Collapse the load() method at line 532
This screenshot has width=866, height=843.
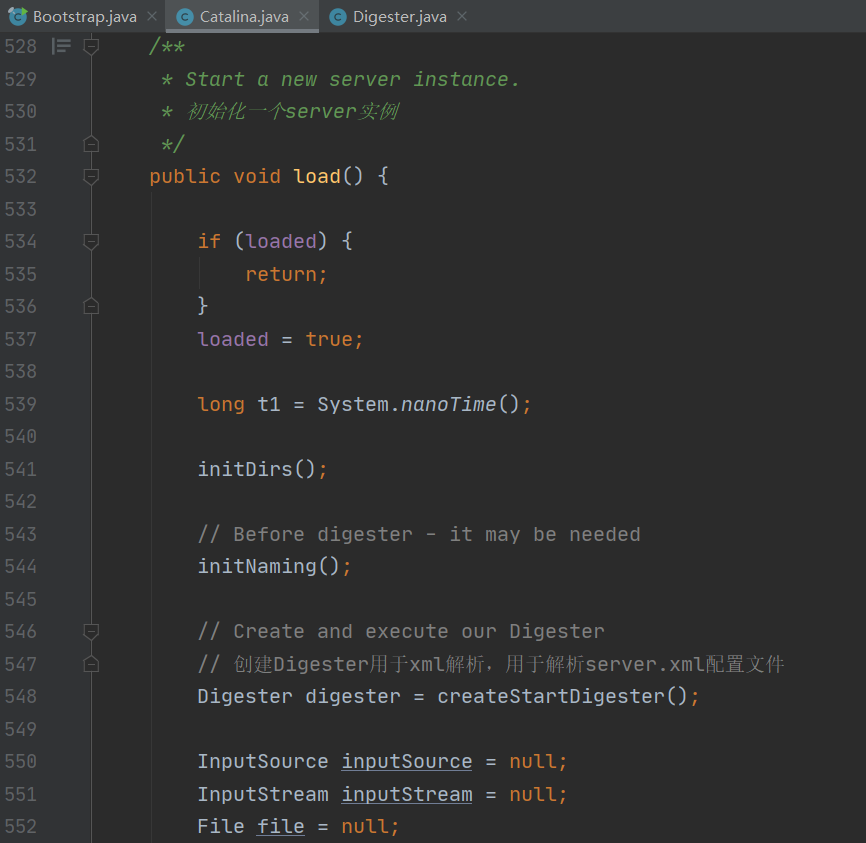point(91,177)
